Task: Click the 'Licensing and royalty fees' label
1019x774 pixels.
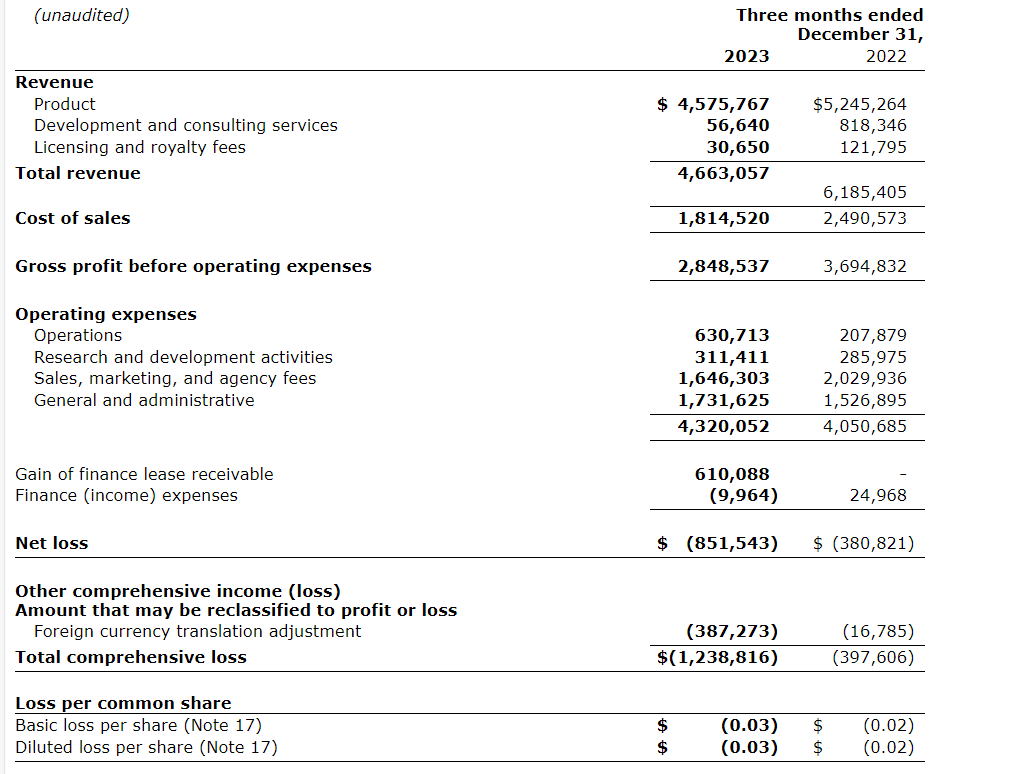Action: 140,148
